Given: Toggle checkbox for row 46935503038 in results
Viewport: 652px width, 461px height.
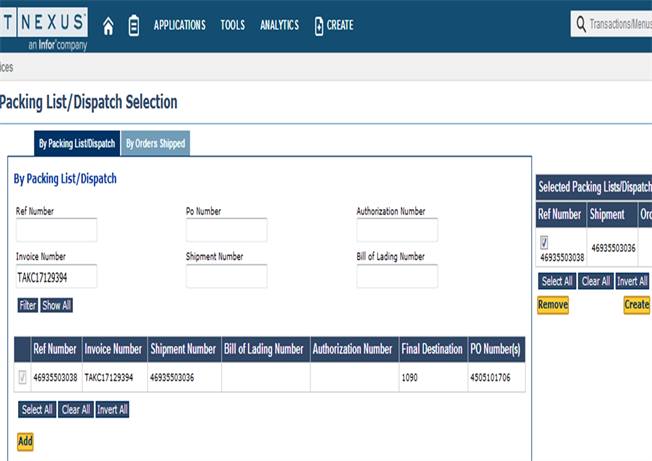Looking at the screenshot, I should [x=23, y=377].
